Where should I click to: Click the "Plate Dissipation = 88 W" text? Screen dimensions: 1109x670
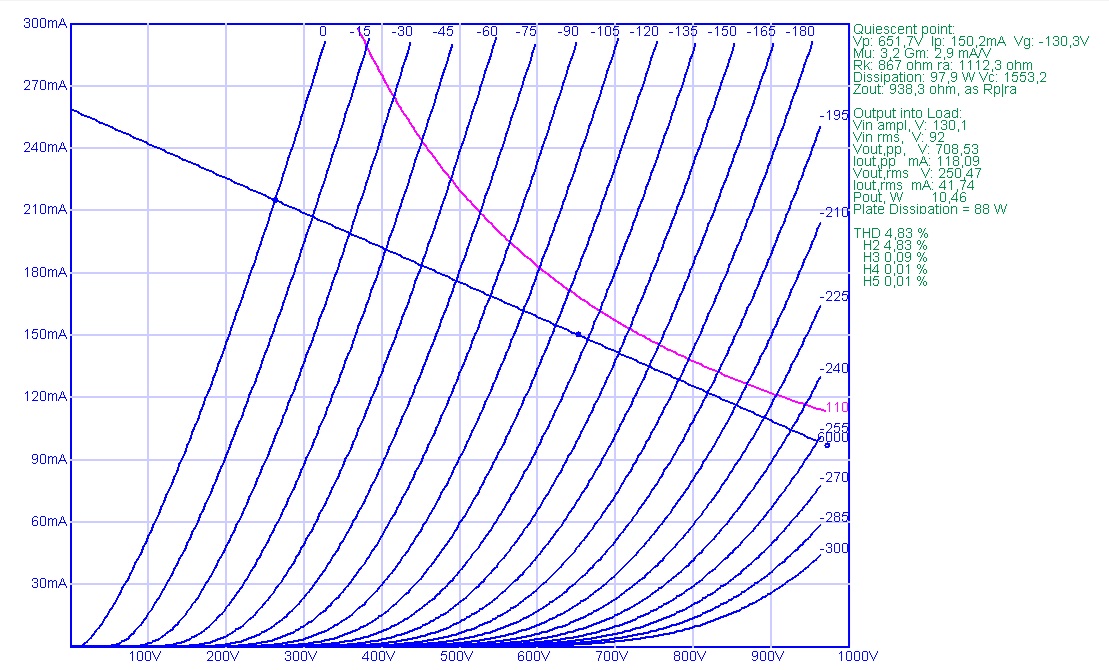point(930,209)
